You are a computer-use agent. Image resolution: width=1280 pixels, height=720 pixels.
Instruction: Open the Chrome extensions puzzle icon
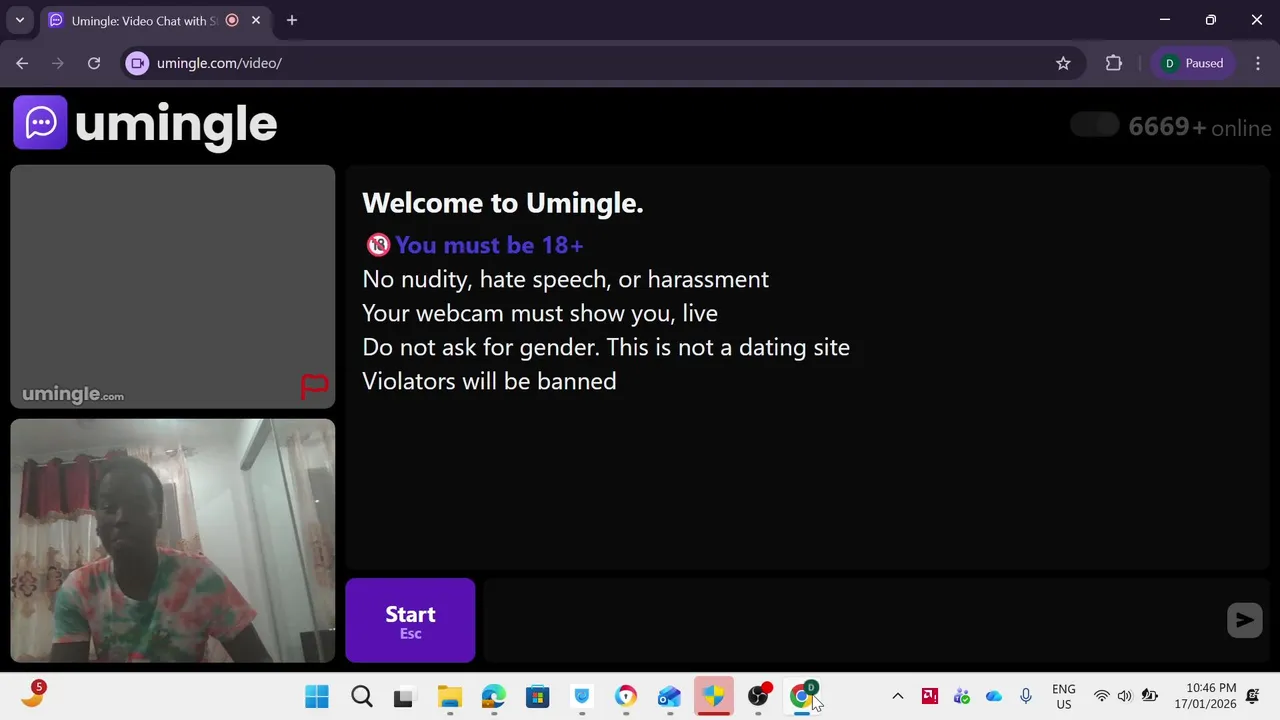1114,63
